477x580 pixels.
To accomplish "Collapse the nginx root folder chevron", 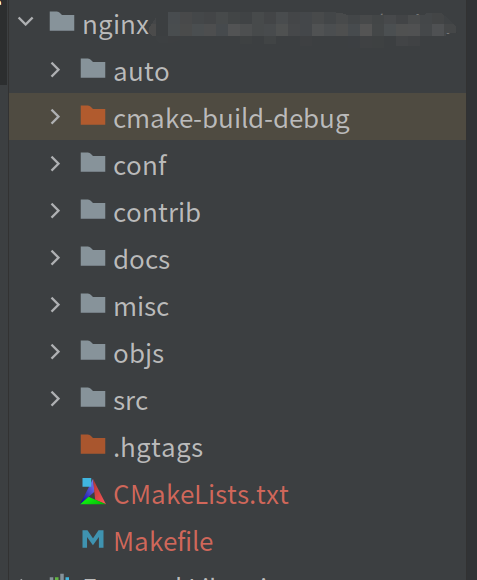I will pos(26,21).
